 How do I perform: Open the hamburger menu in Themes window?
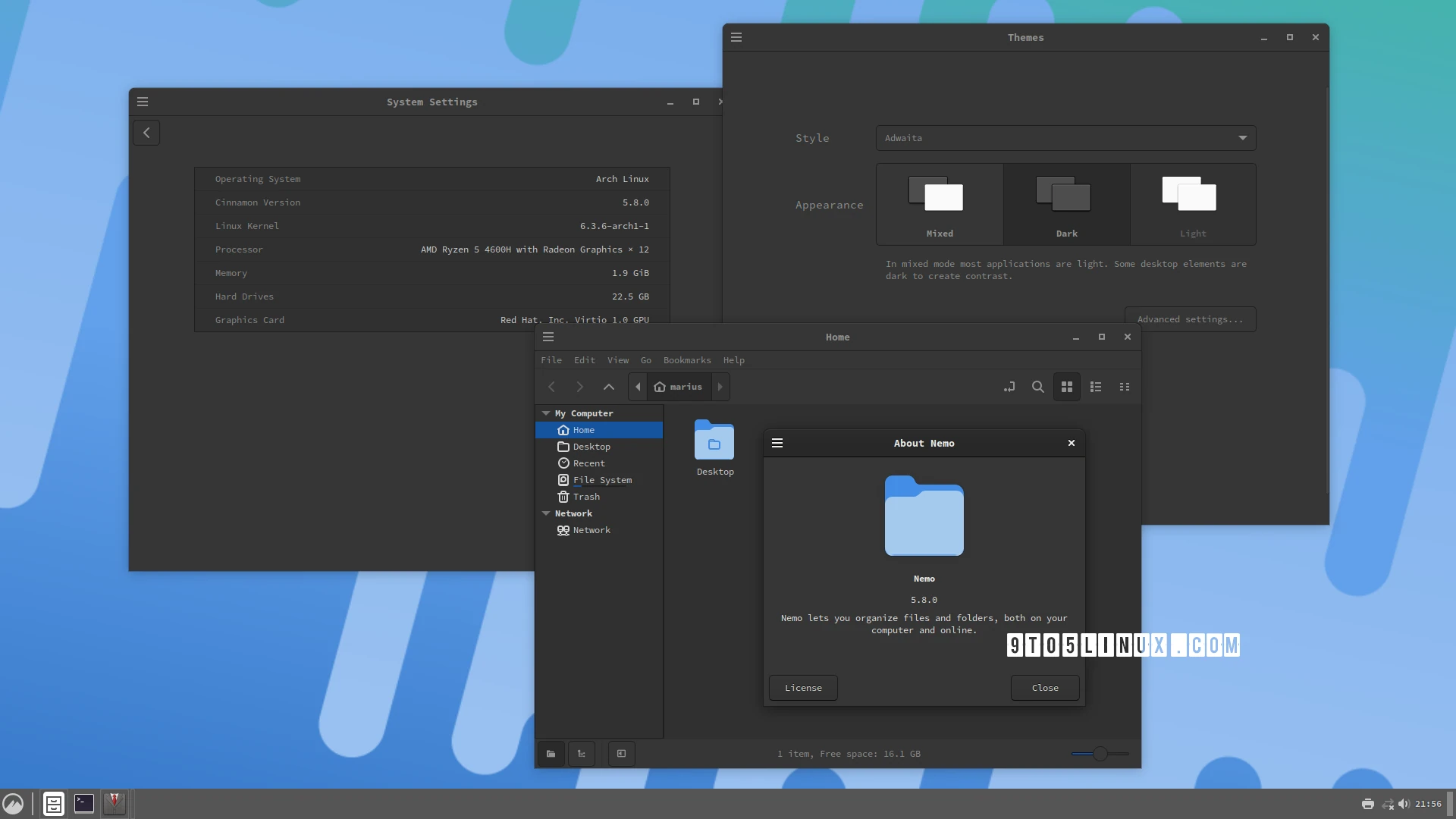pyautogui.click(x=736, y=36)
